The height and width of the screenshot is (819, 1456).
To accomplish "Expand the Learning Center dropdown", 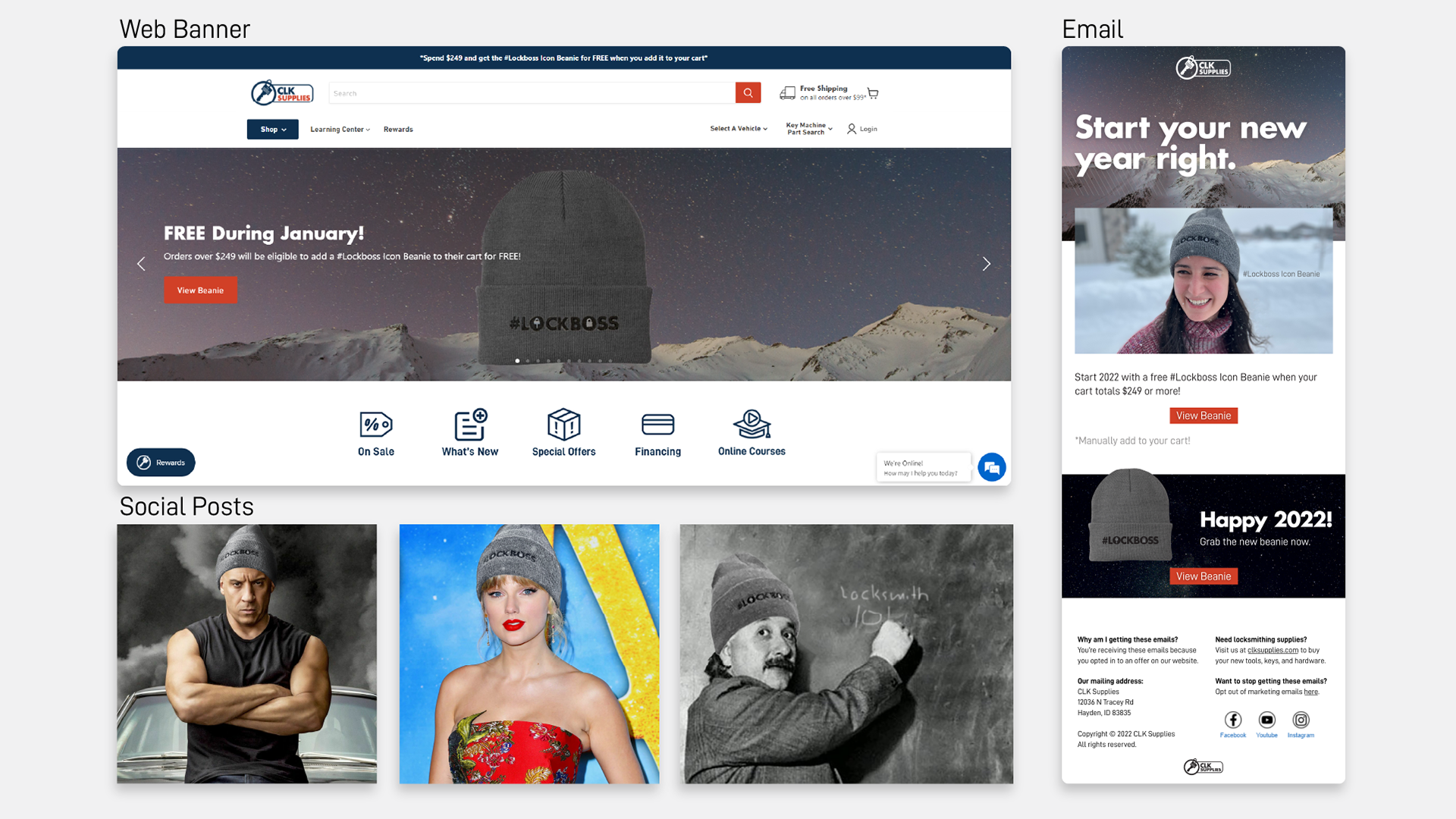I will [x=340, y=130].
